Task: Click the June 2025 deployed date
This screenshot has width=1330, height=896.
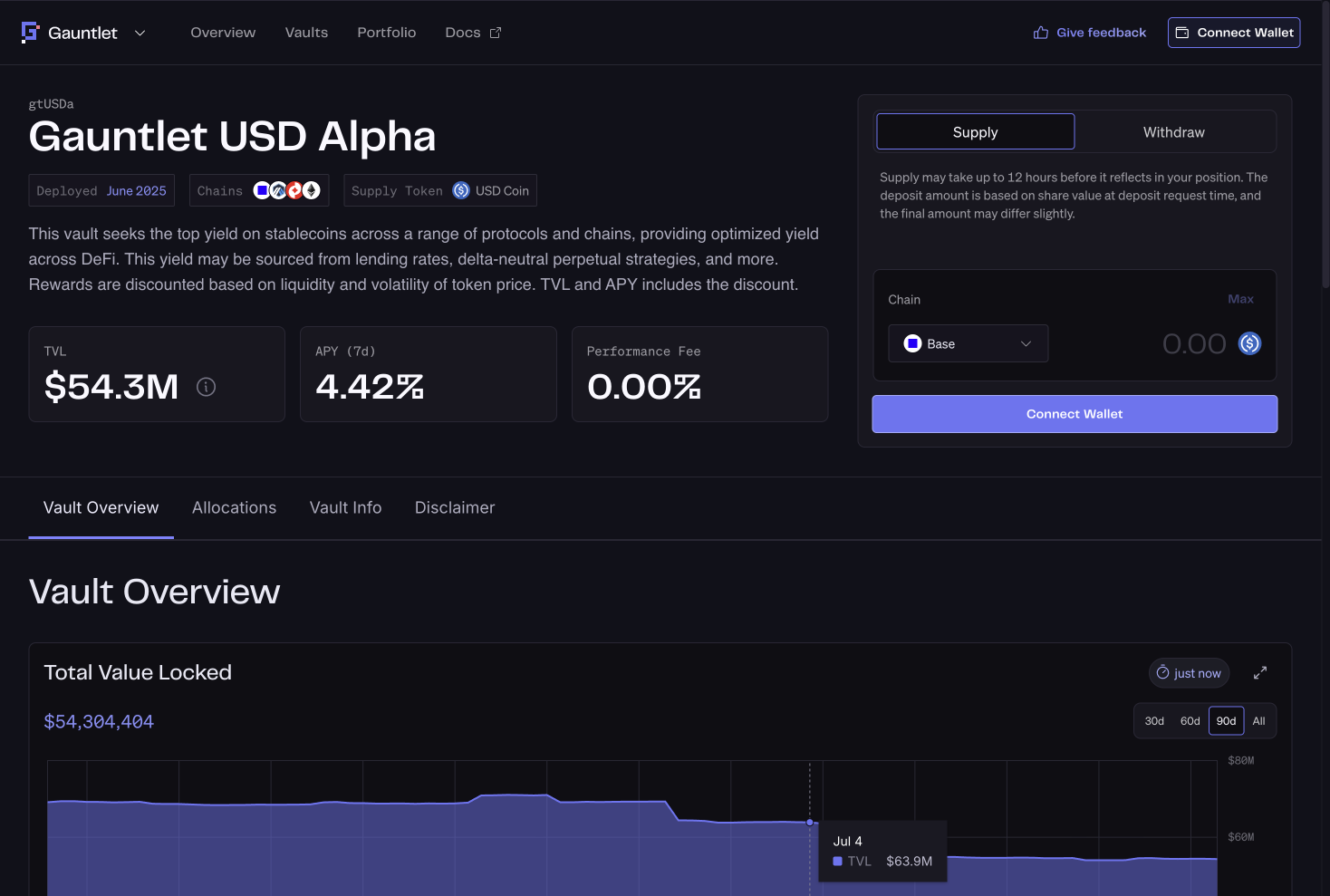Action: pyautogui.click(x=137, y=191)
